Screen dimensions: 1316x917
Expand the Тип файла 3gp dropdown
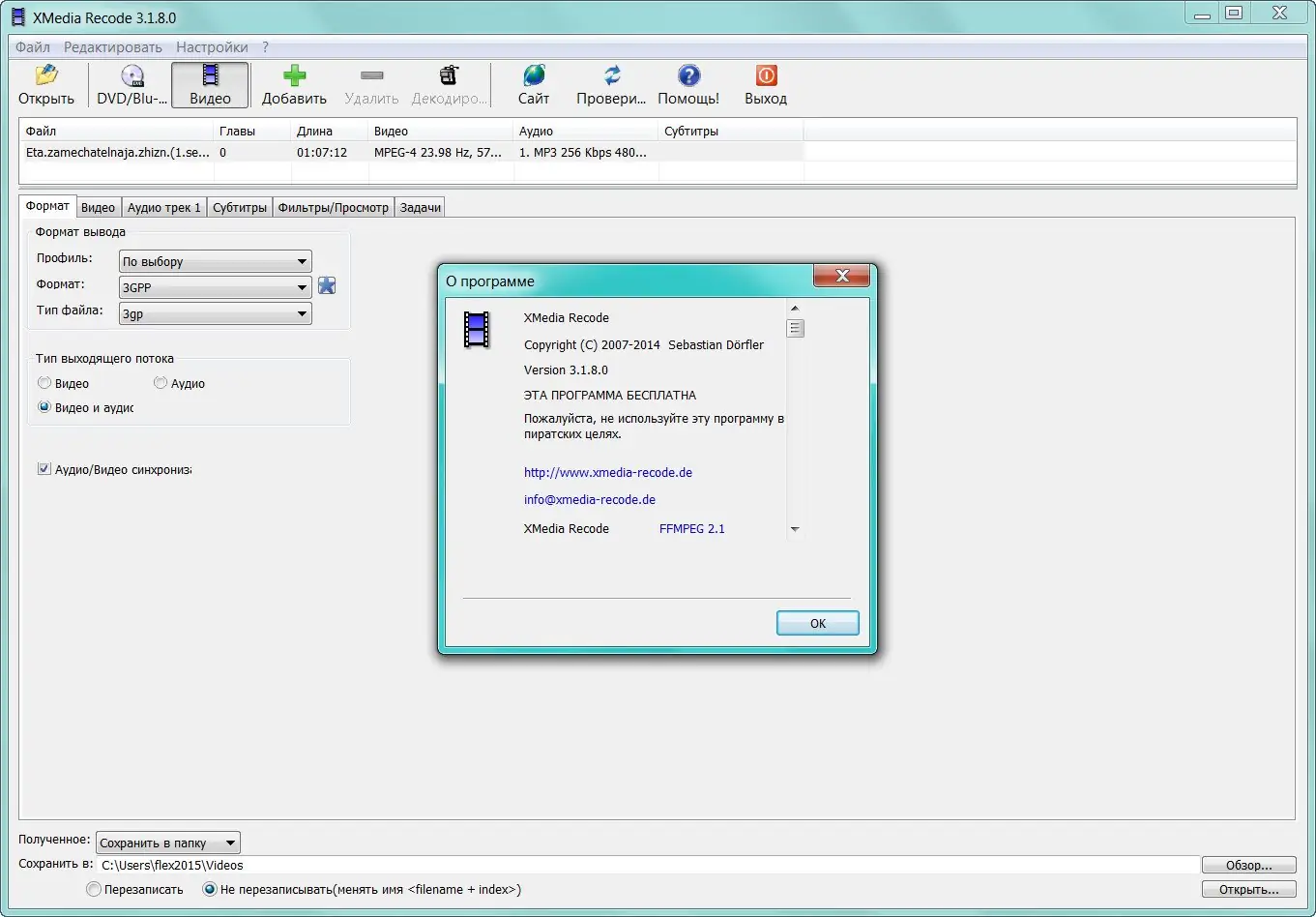click(216, 313)
